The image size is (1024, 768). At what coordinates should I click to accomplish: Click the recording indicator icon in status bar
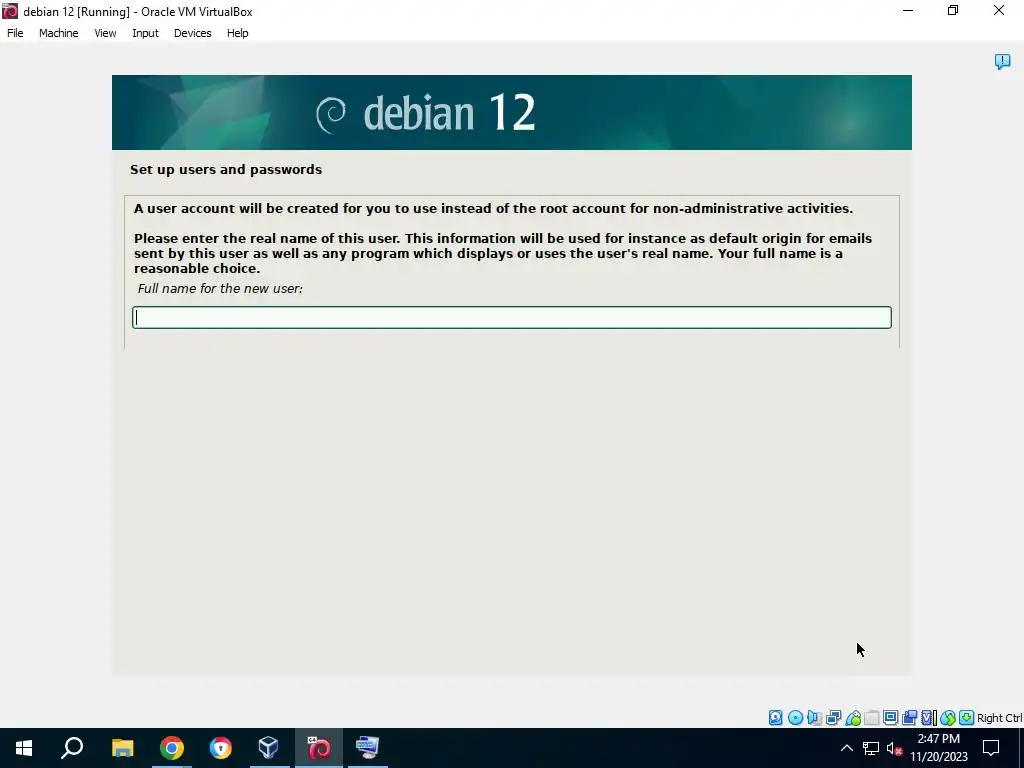click(909, 718)
